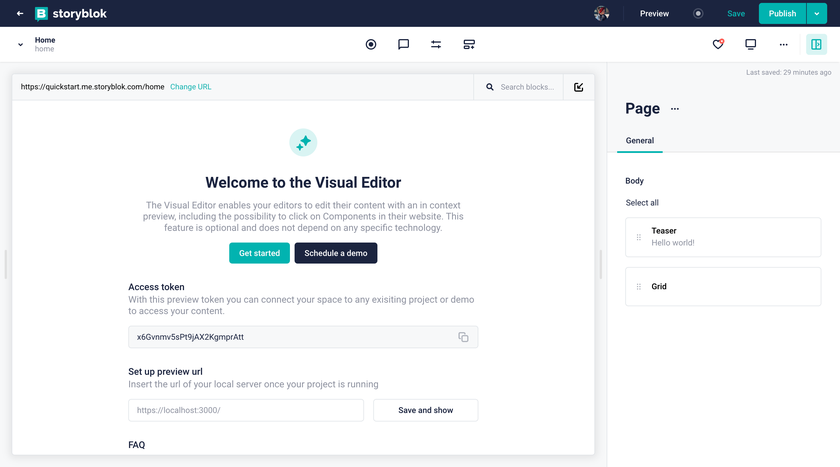Go back using the top-left arrow

coord(20,13)
